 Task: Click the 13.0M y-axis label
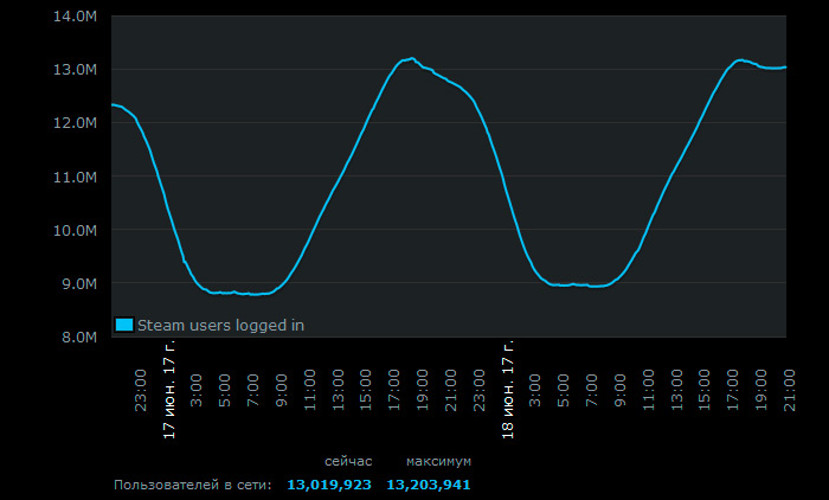(x=75, y=70)
